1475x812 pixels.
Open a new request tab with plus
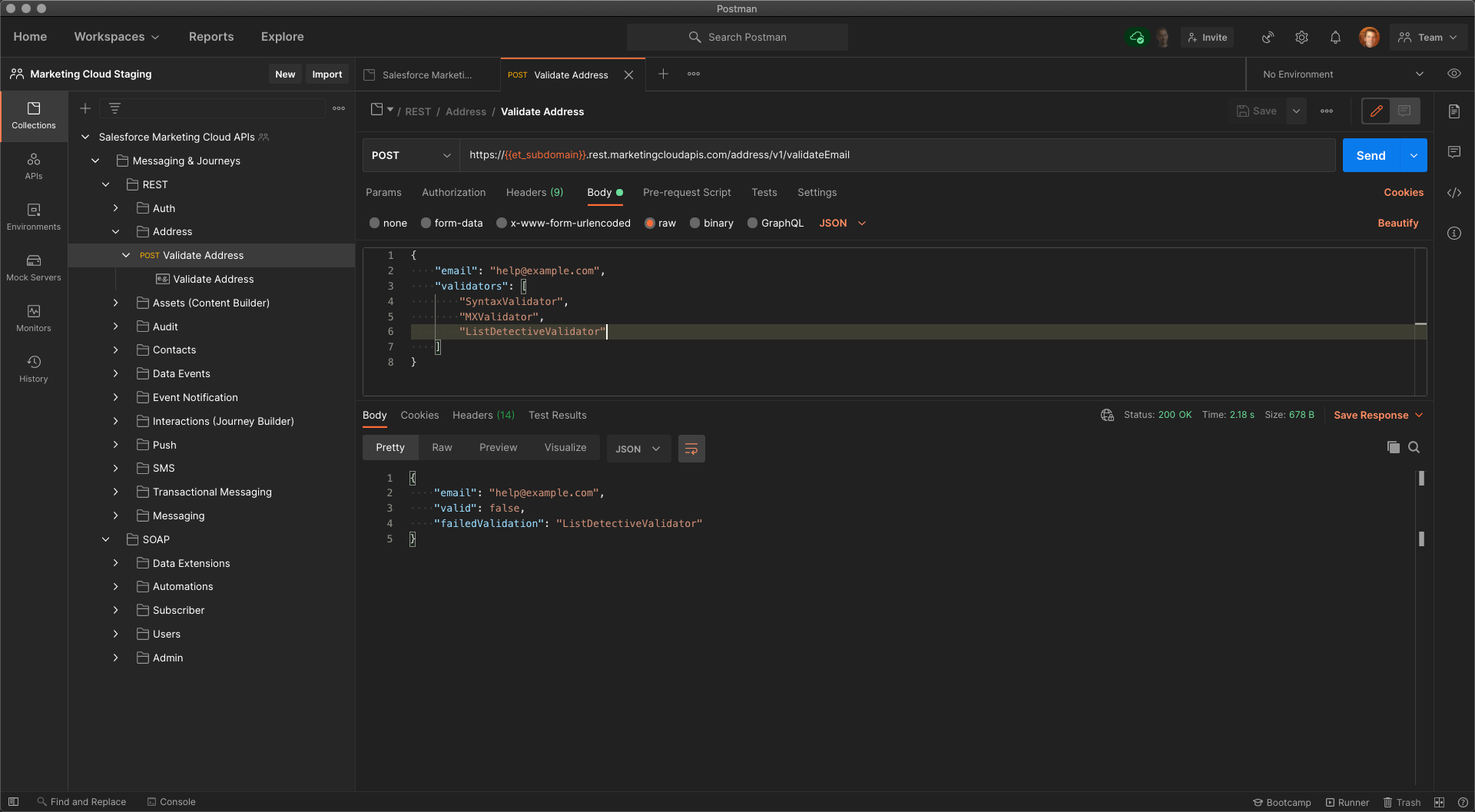coord(664,74)
